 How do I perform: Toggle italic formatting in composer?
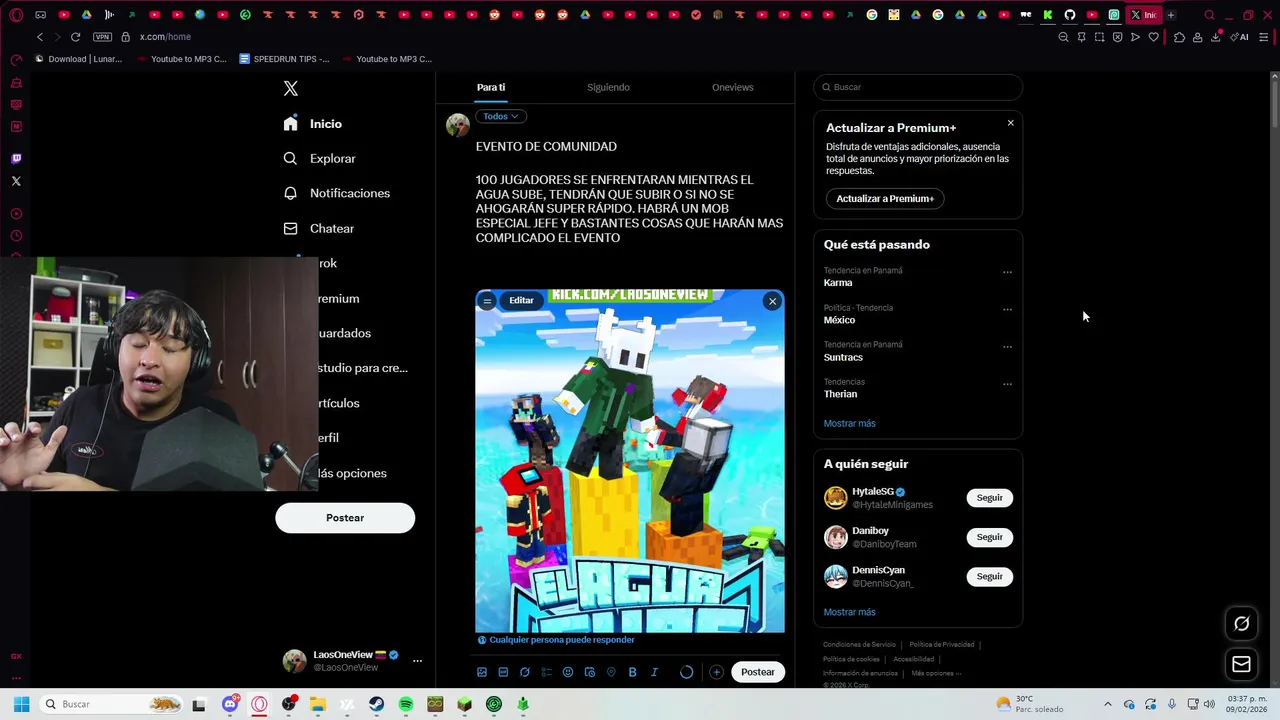coord(654,672)
